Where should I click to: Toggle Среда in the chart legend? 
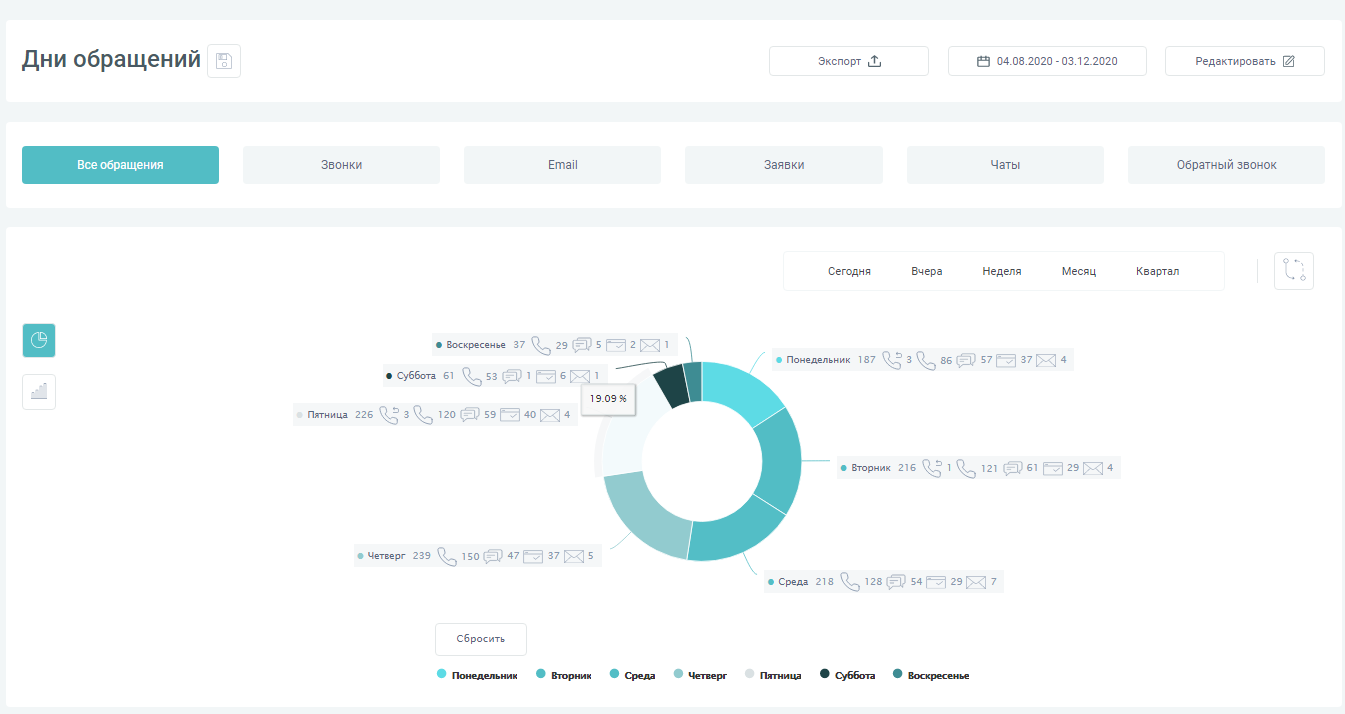(633, 676)
